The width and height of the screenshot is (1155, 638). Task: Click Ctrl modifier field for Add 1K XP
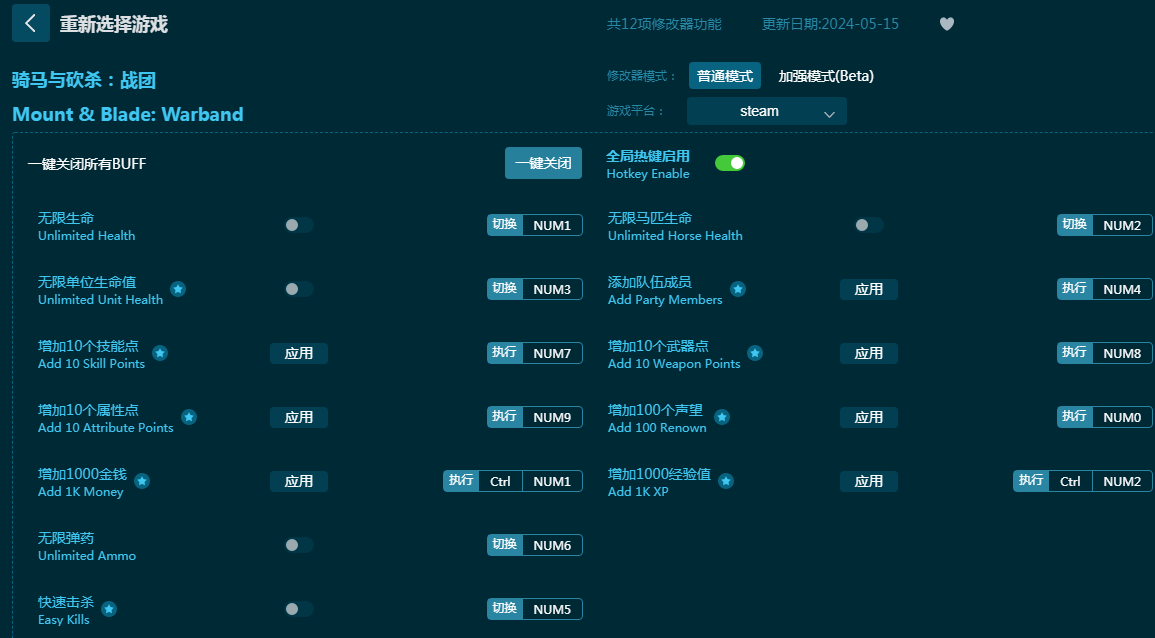click(1070, 482)
